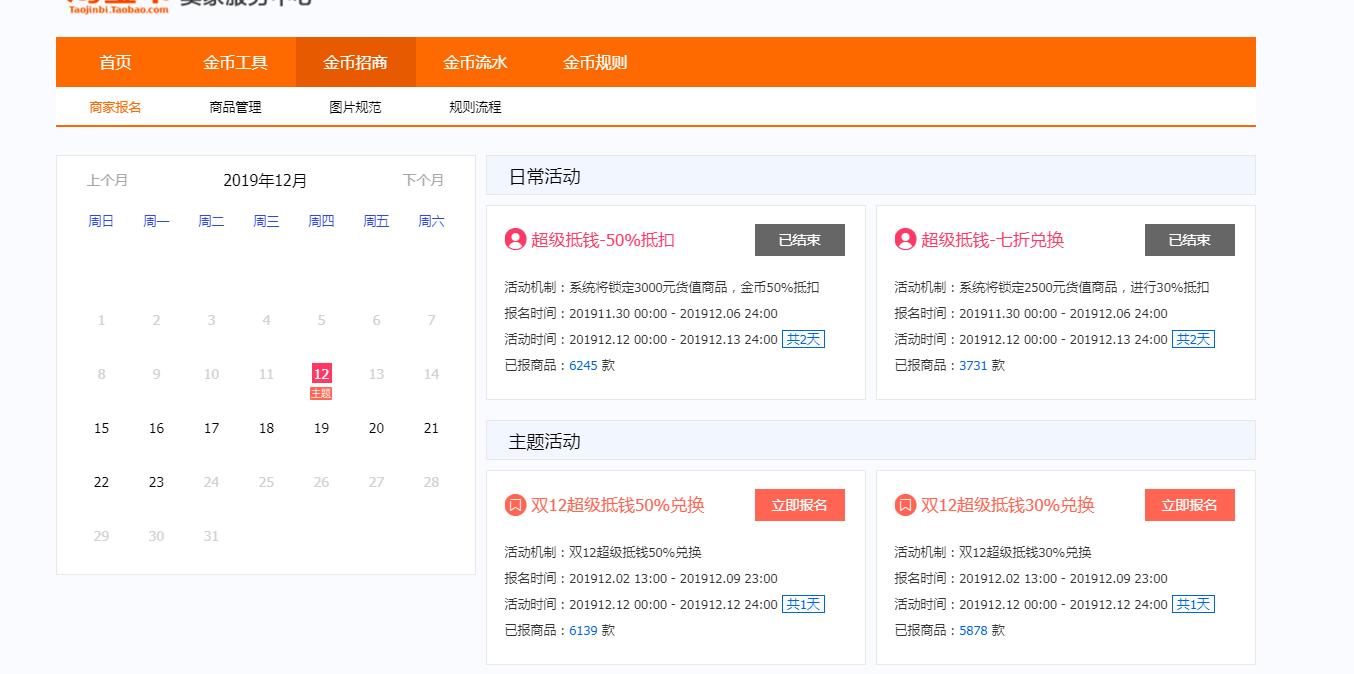
Task: Open the 金币流水 tab
Action: coord(475,61)
